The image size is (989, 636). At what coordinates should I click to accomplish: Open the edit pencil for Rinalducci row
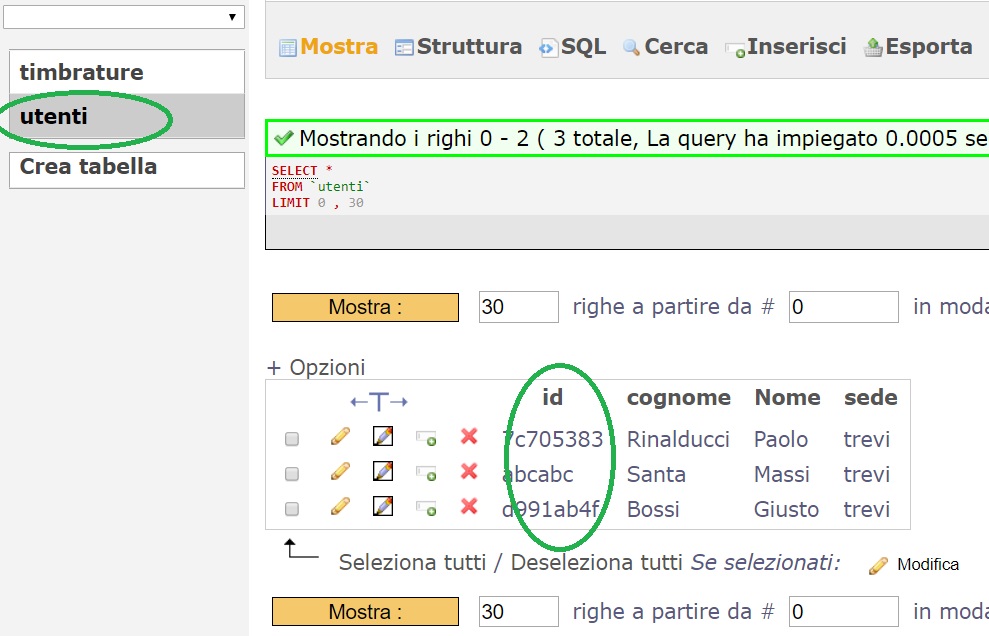click(x=339, y=437)
